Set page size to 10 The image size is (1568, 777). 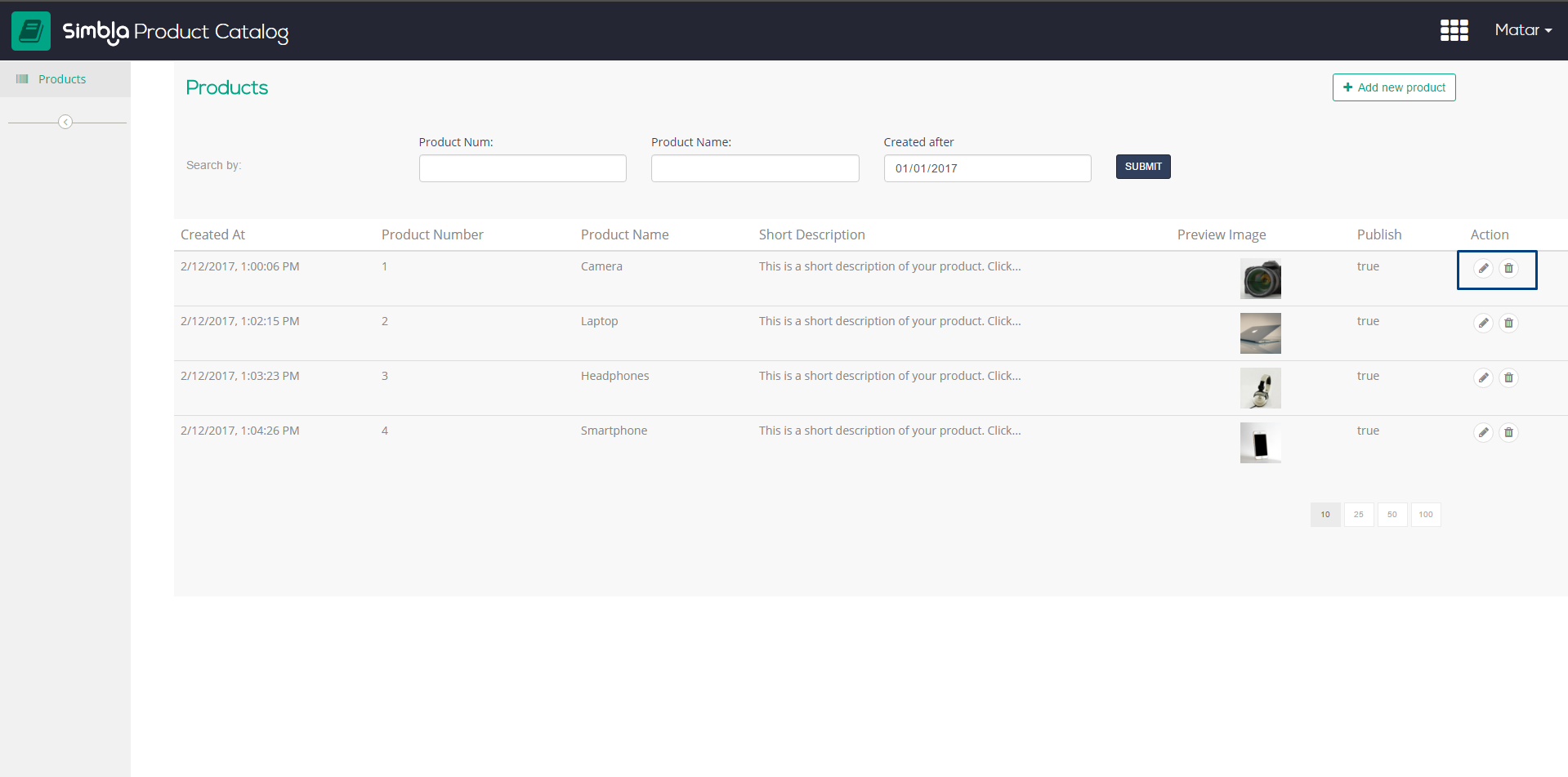click(x=1325, y=515)
